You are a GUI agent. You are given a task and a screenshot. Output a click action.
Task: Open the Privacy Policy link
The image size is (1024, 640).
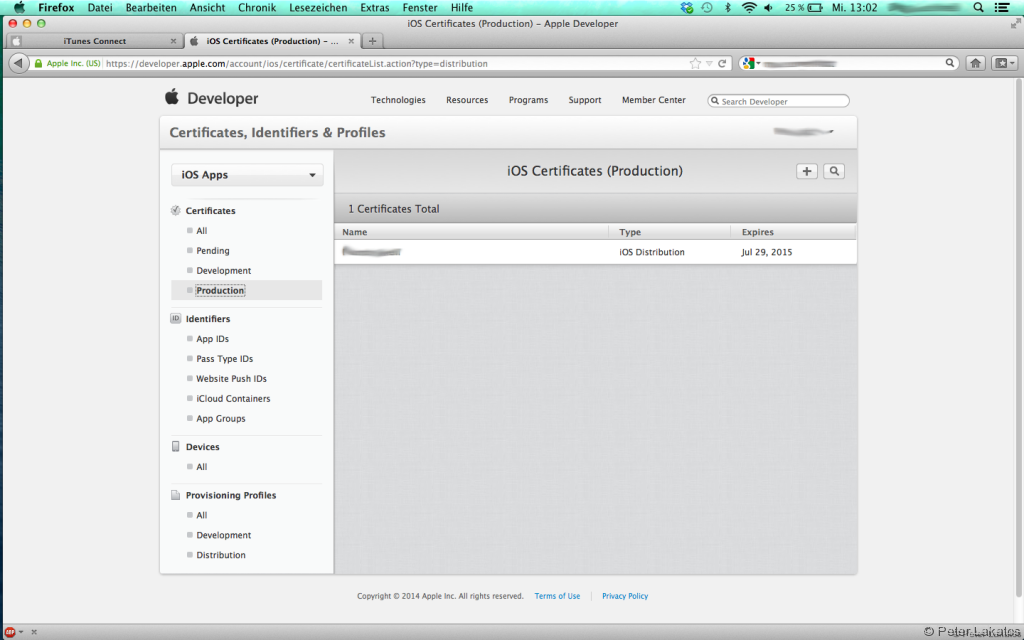point(625,596)
